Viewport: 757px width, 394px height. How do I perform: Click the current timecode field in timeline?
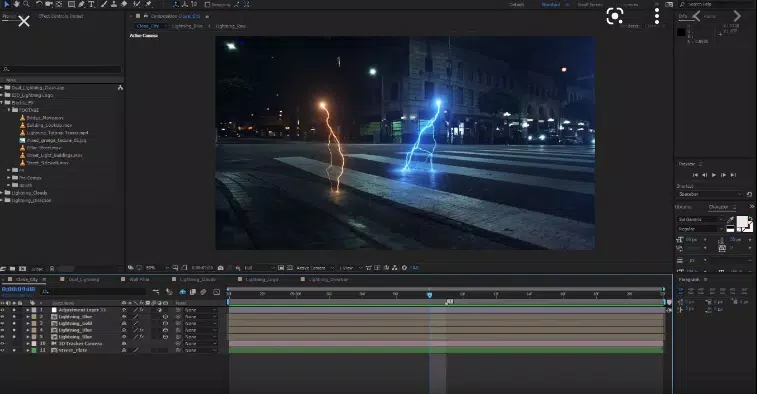[x=19, y=289]
